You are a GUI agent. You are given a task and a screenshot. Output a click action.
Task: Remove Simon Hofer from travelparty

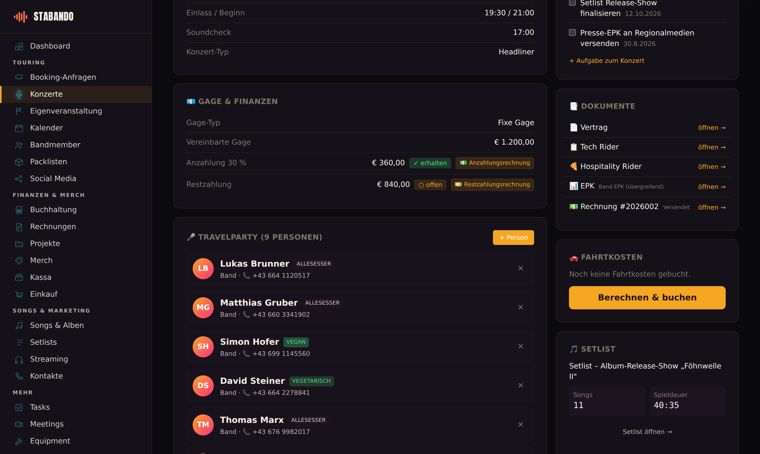(x=521, y=346)
